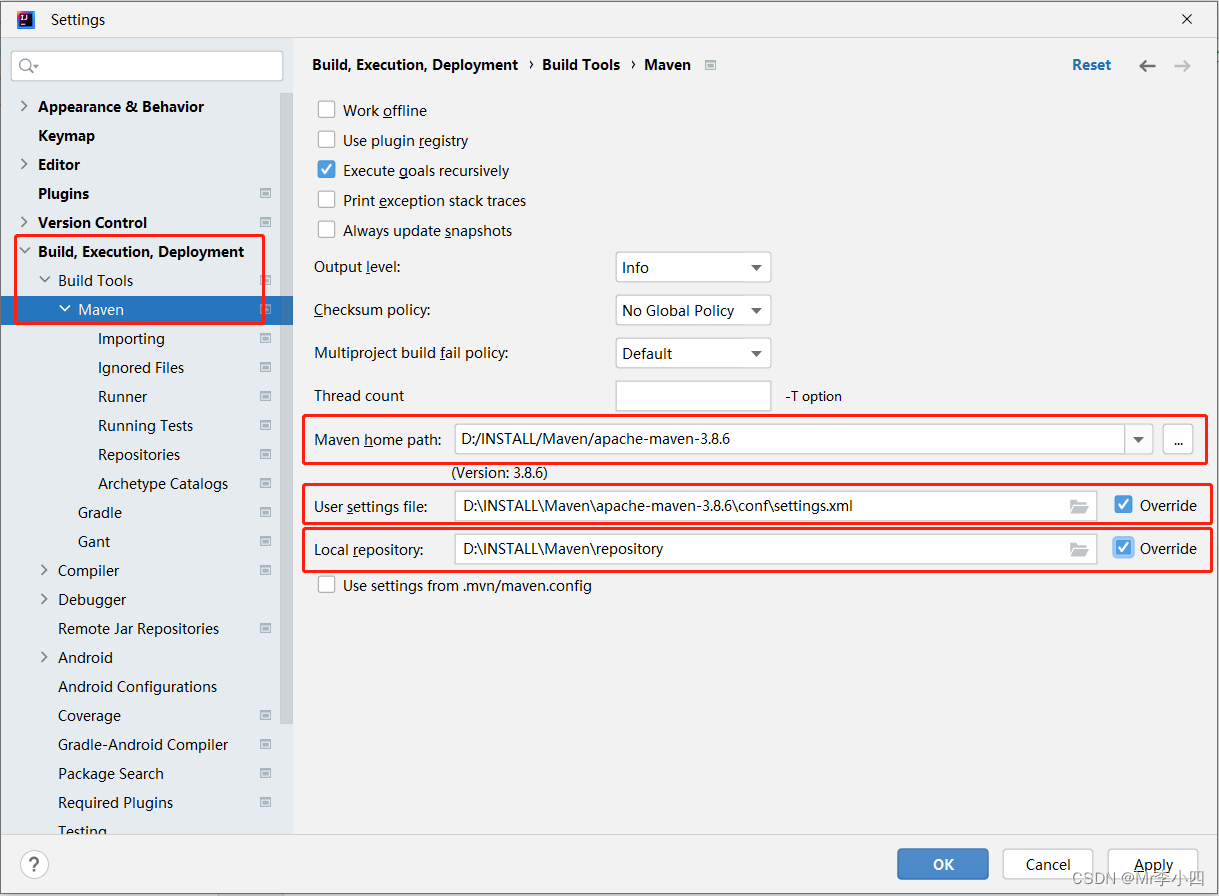Viewport: 1219px width, 896px height.
Task: Click the project-level icon beside Maven breadcrumb
Action: 710,65
